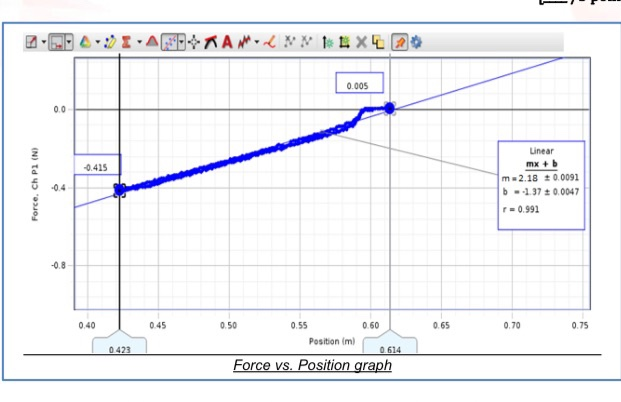
Task: Click the sigma statistics icon
Action: point(126,42)
